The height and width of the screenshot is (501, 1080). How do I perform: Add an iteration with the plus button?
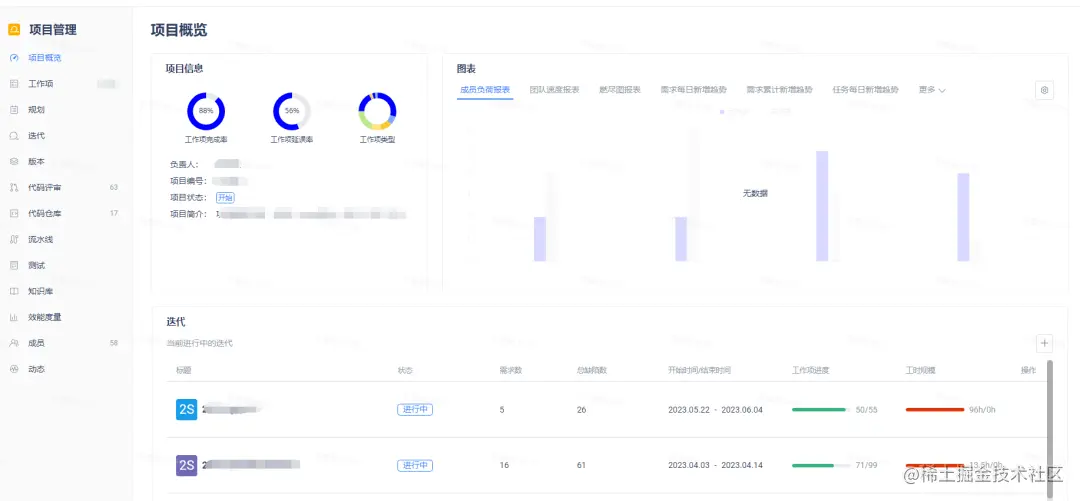pyautogui.click(x=1044, y=342)
